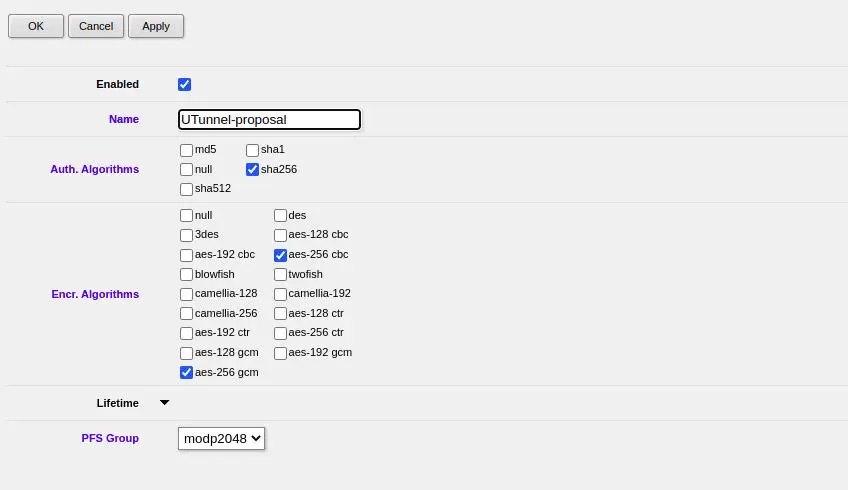Select sha512 auth algorithm
The image size is (848, 490).
click(186, 189)
